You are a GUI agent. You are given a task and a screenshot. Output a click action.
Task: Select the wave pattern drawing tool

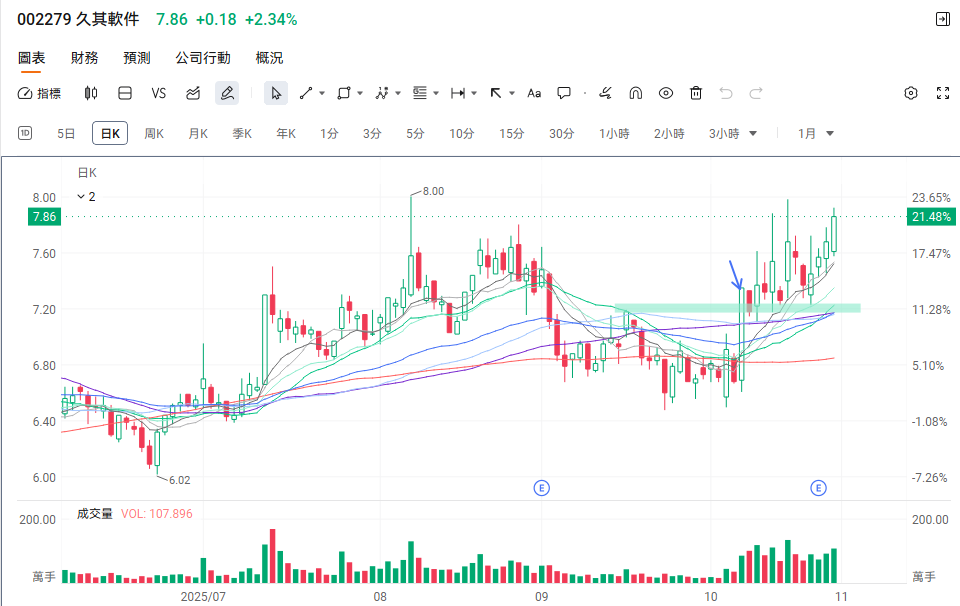pyautogui.click(x=382, y=93)
